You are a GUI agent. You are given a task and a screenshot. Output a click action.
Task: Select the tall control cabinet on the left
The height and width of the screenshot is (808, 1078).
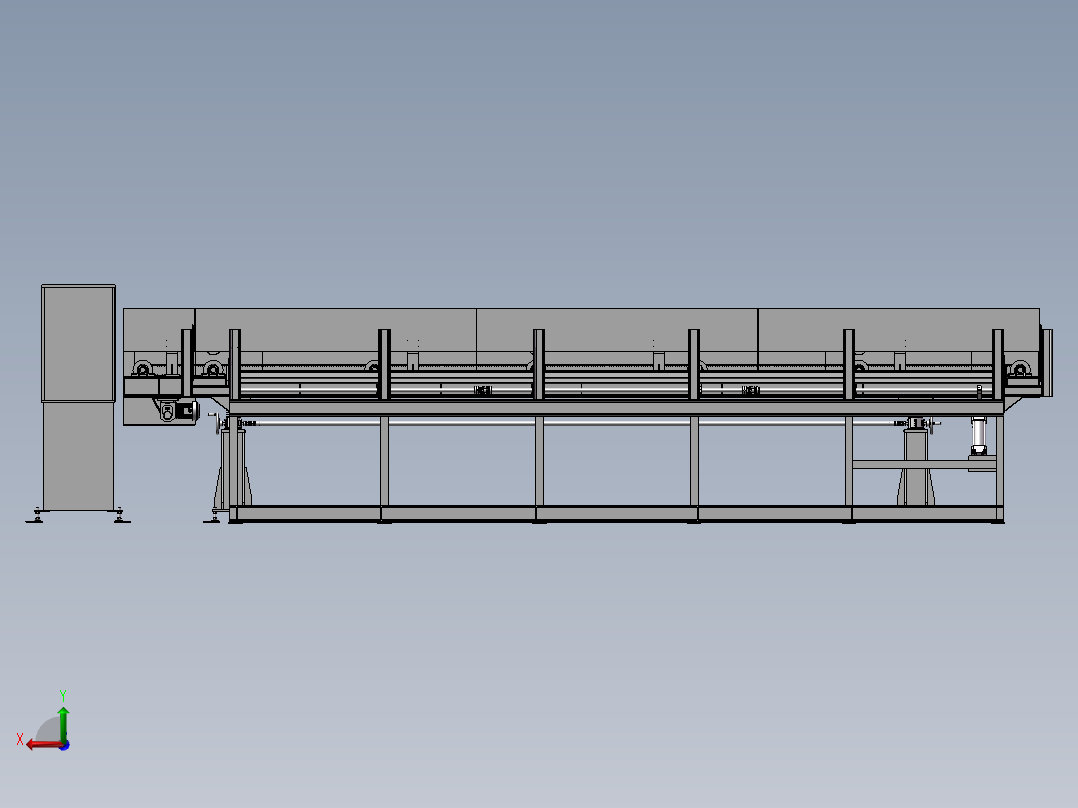pos(78,397)
